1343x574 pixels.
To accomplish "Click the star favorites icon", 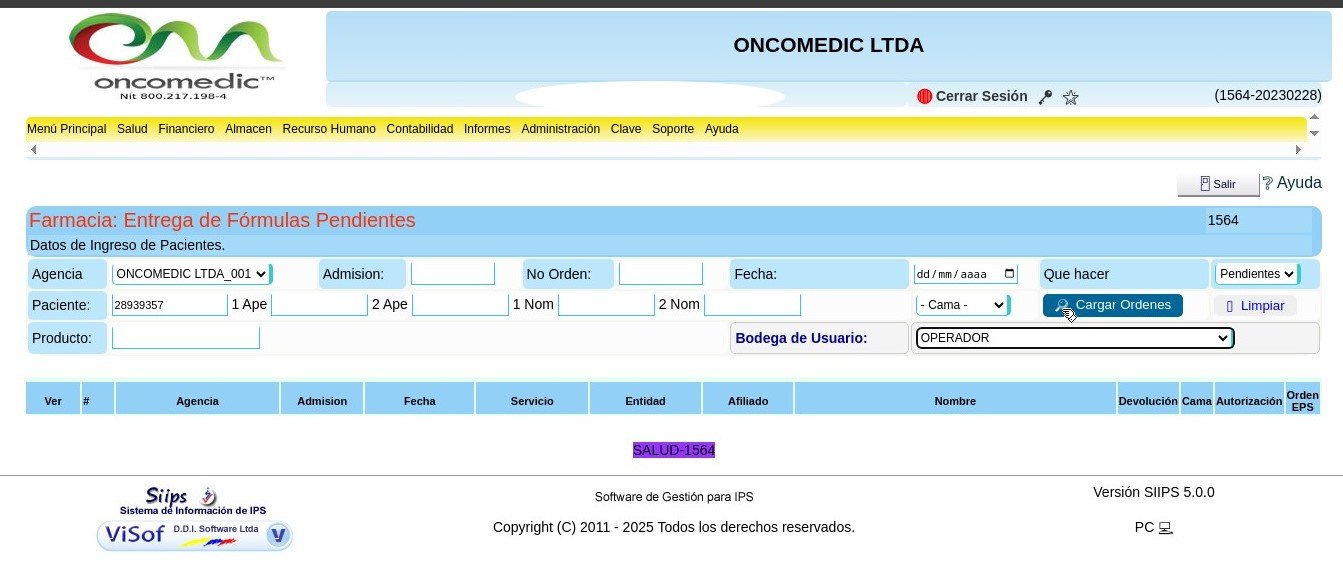I will coord(1071,97).
